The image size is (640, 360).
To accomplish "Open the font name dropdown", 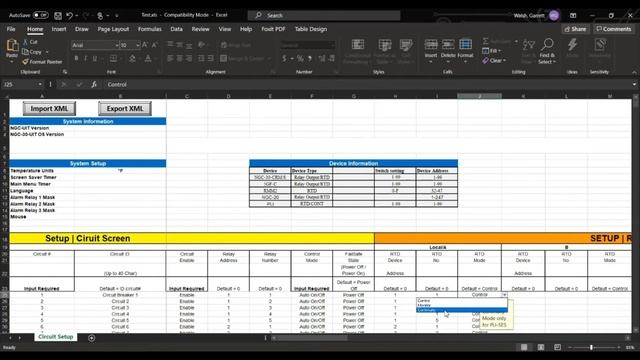I will tap(116, 45).
